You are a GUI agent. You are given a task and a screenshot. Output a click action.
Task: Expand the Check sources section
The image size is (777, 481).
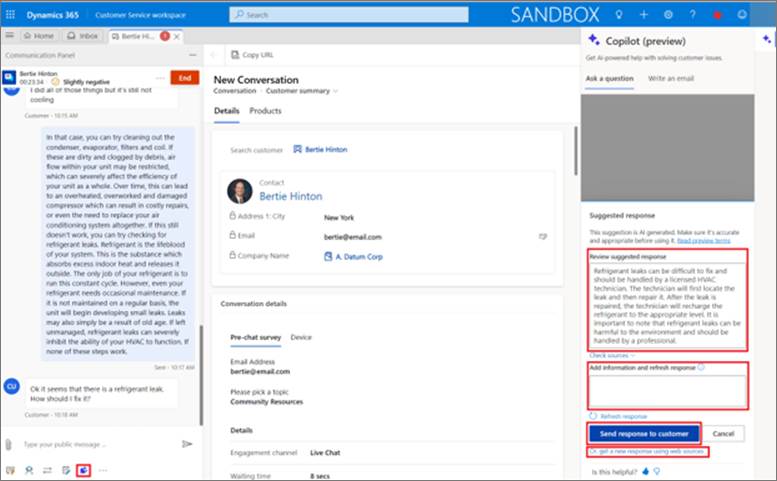pos(611,355)
